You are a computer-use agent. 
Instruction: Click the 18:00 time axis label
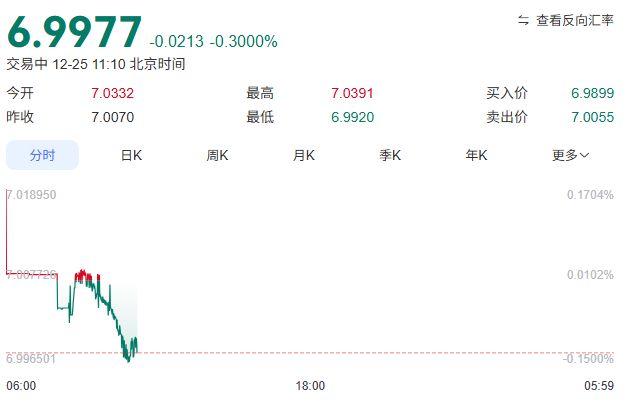pos(309,385)
